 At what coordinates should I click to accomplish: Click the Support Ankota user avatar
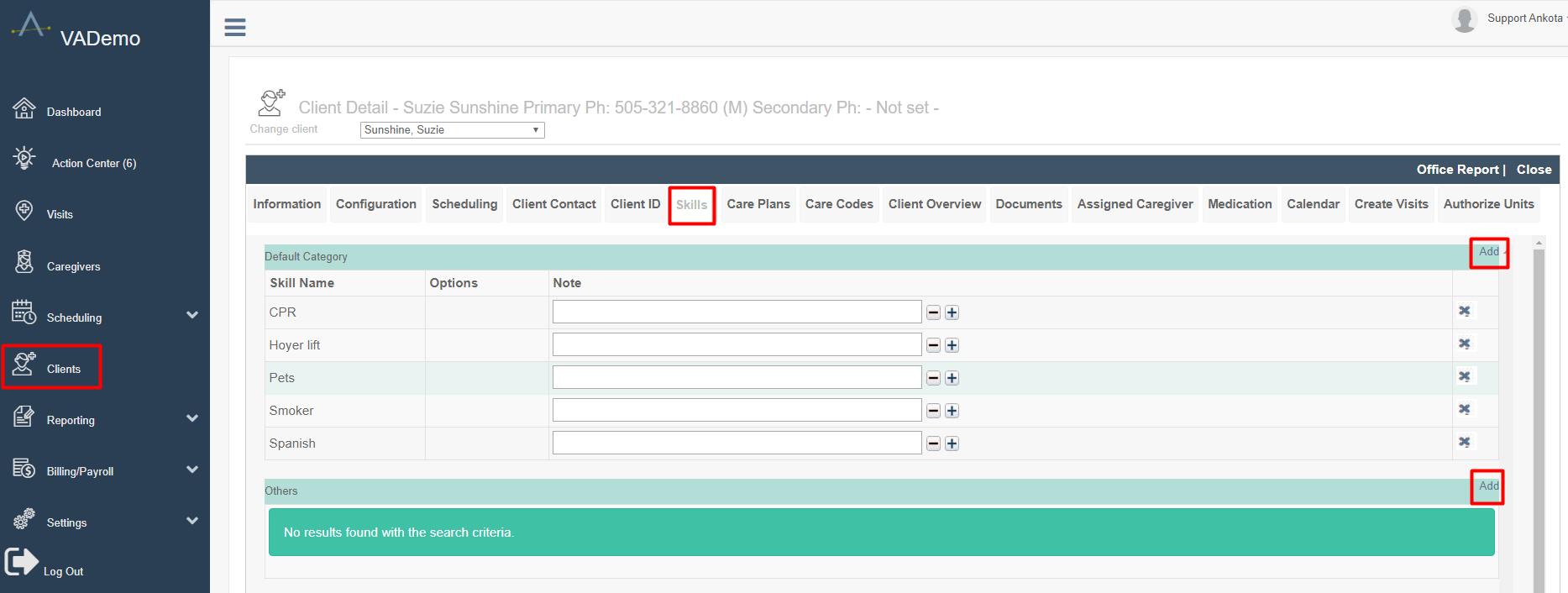tap(1465, 19)
